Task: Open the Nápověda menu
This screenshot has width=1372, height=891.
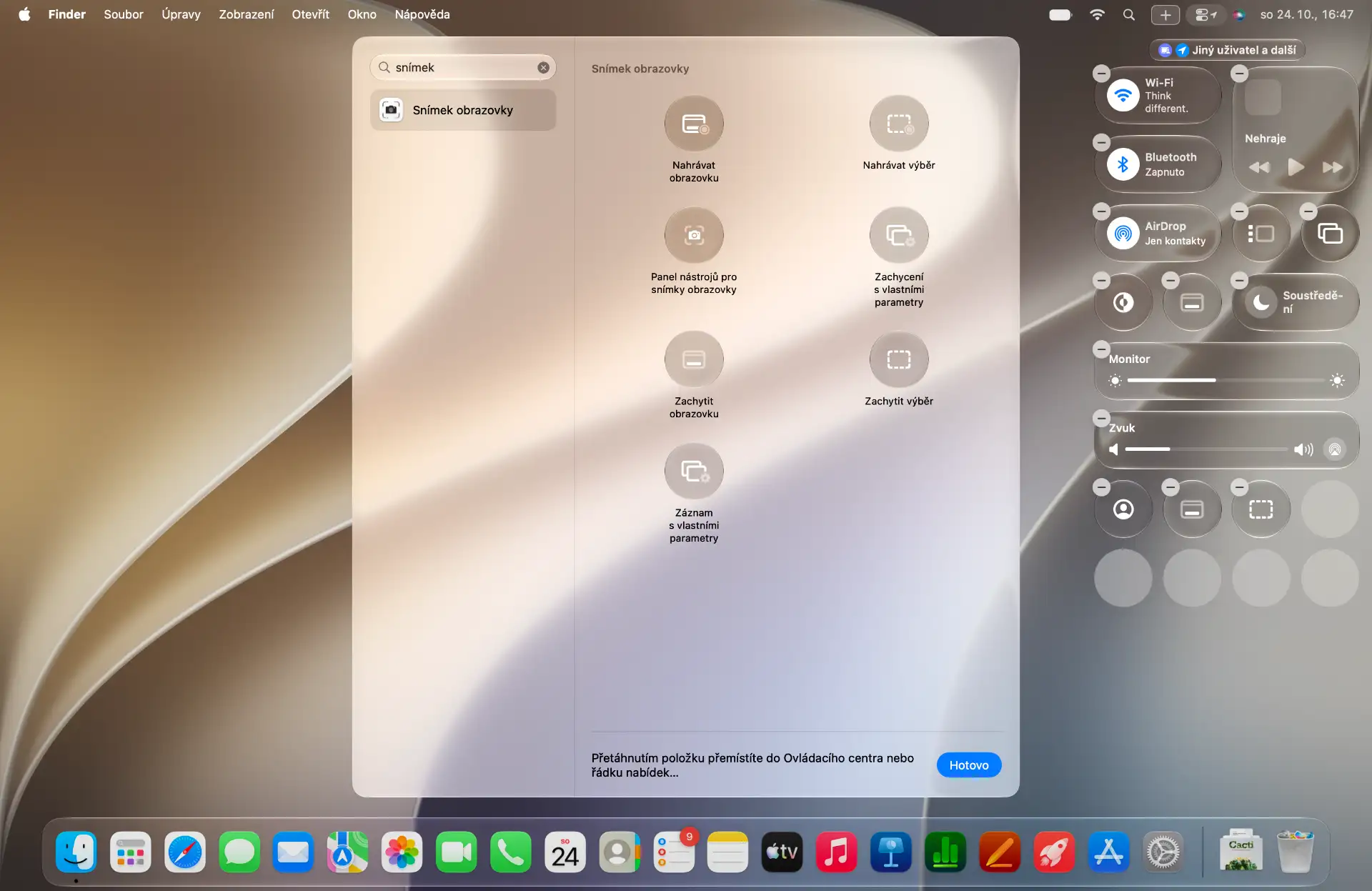Action: pyautogui.click(x=422, y=14)
